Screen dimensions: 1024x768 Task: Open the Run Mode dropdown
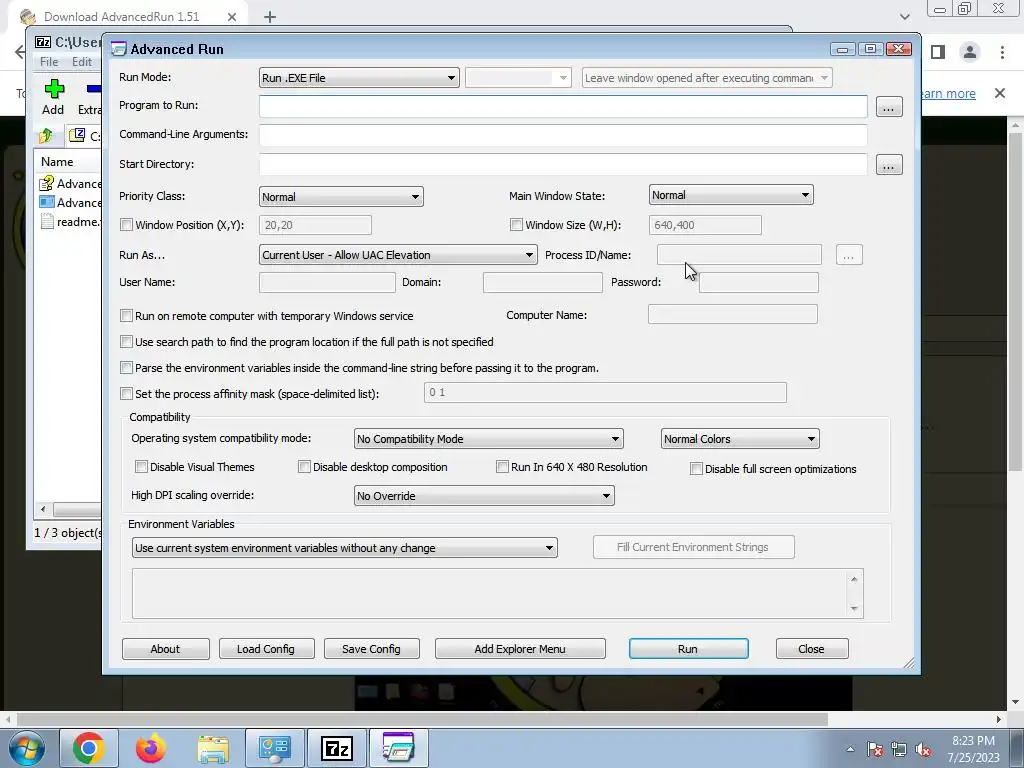[359, 78]
